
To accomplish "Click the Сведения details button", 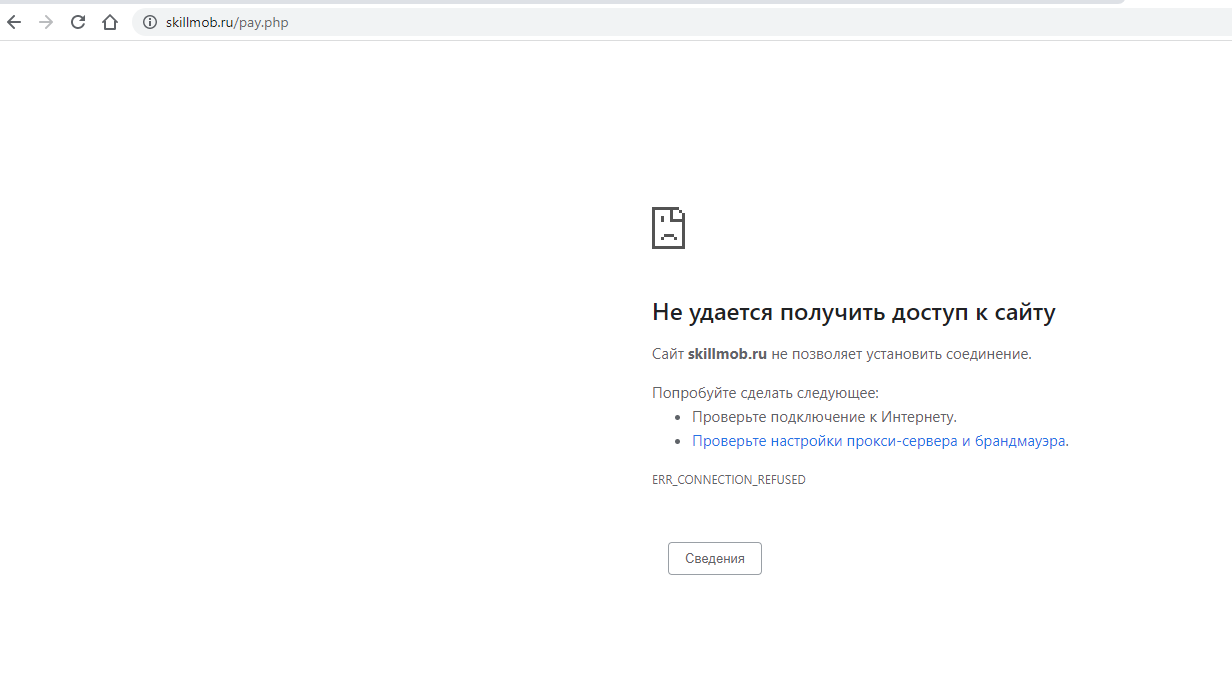I will point(714,559).
